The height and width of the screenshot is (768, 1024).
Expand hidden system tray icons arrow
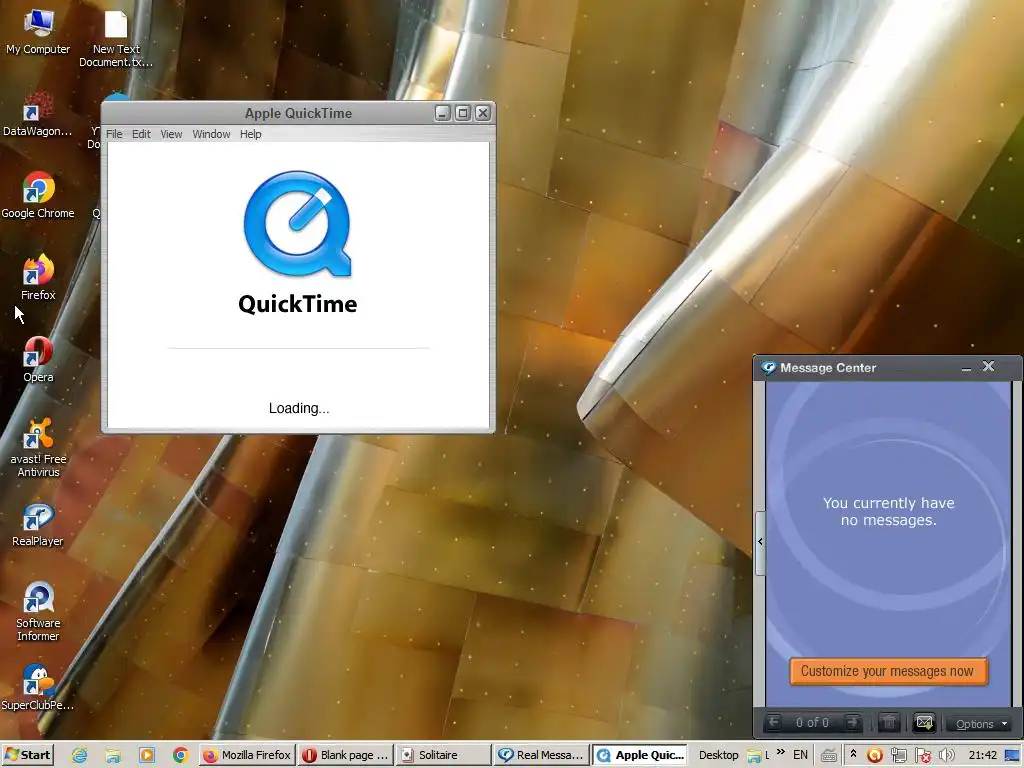tap(853, 754)
